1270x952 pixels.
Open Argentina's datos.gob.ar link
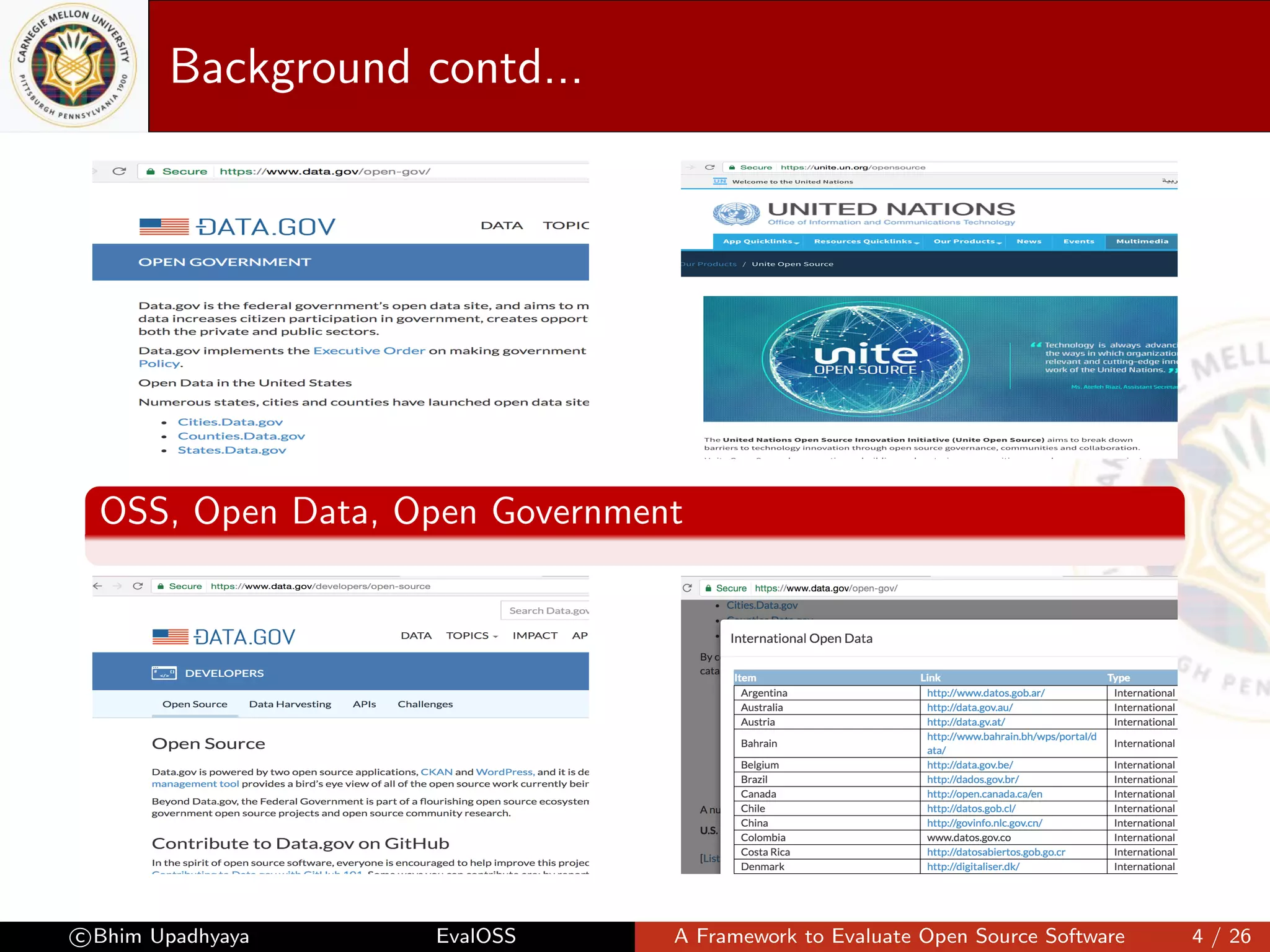point(985,693)
